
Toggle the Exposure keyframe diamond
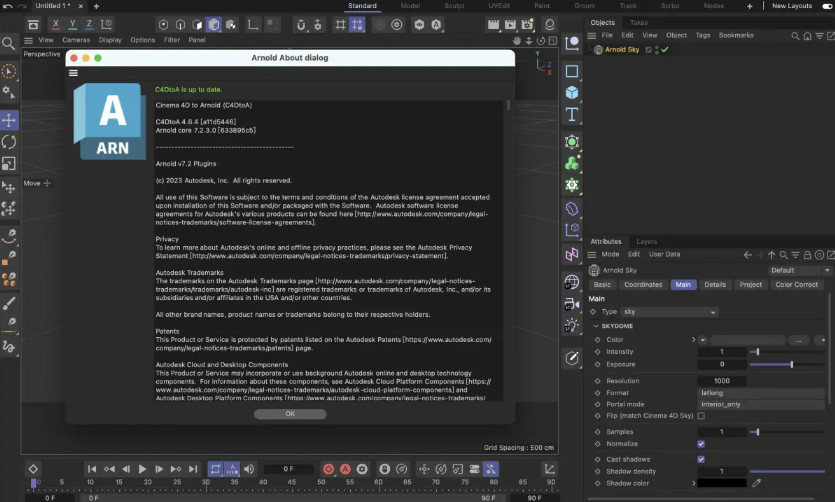[597, 365]
